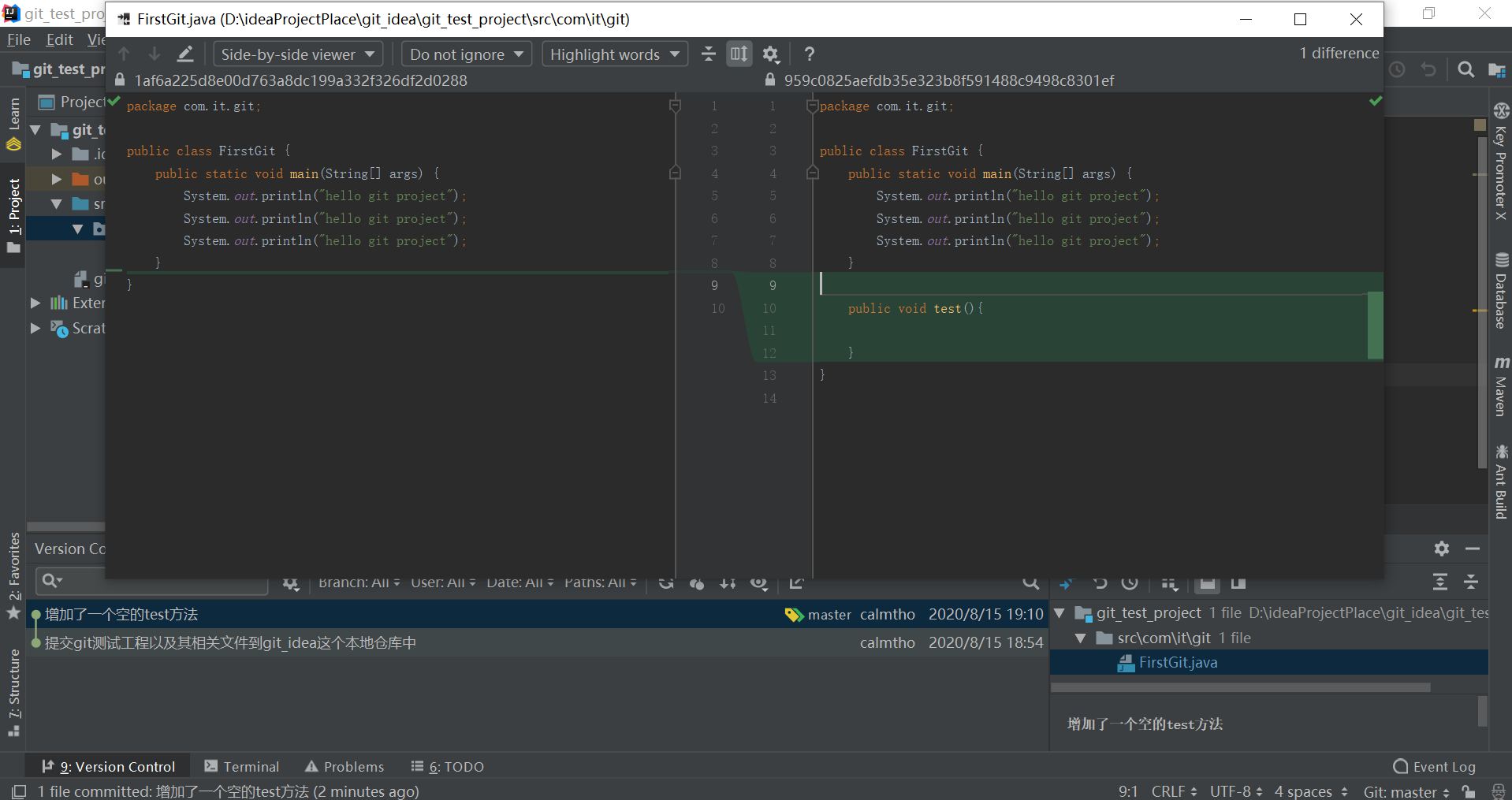The image size is (1512, 800).
Task: Select commit '增加了一个空的test方法'
Action: (x=121, y=614)
